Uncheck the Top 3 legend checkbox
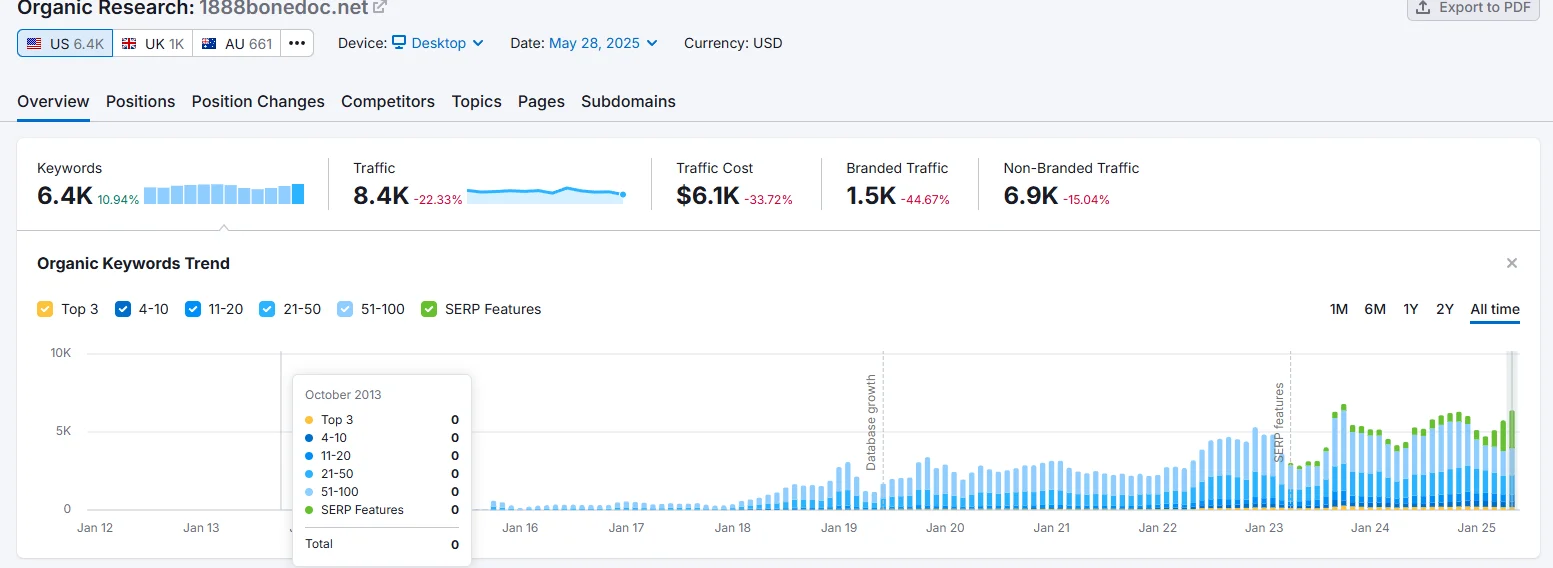The image size is (1553, 568). (x=45, y=309)
